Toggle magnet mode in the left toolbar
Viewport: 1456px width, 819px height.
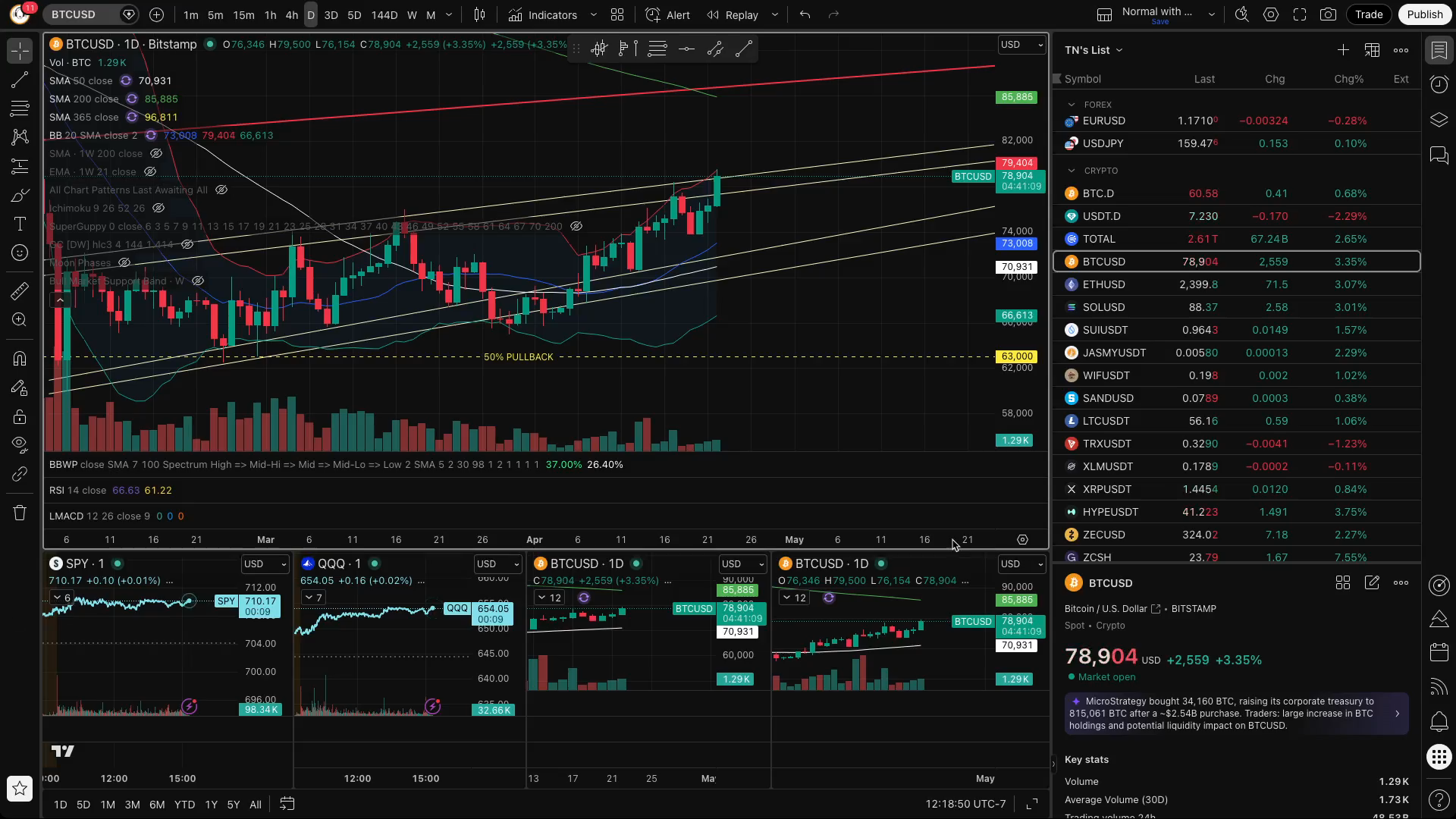pyautogui.click(x=20, y=358)
